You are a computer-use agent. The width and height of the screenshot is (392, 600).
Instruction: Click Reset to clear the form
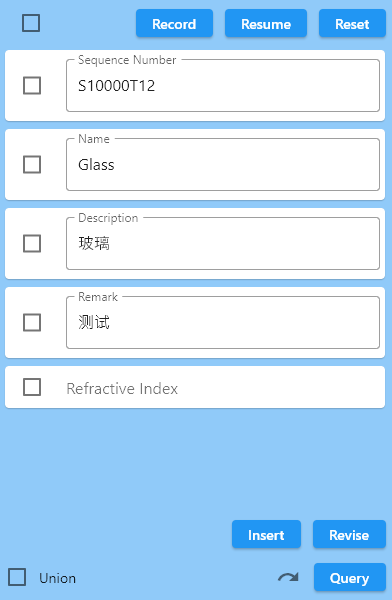point(352,23)
